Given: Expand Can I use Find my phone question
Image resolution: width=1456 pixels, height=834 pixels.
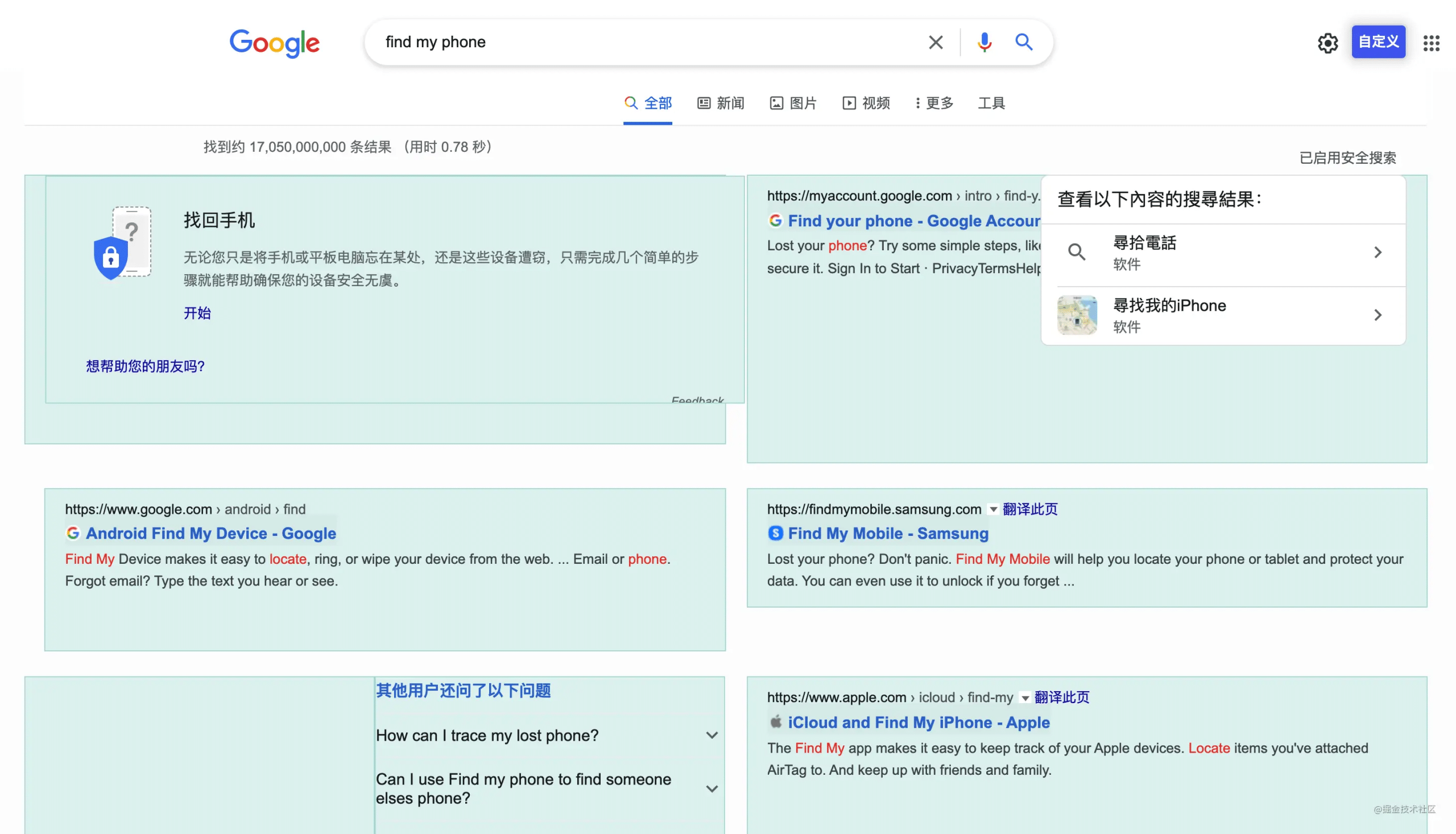Looking at the screenshot, I should pos(547,788).
